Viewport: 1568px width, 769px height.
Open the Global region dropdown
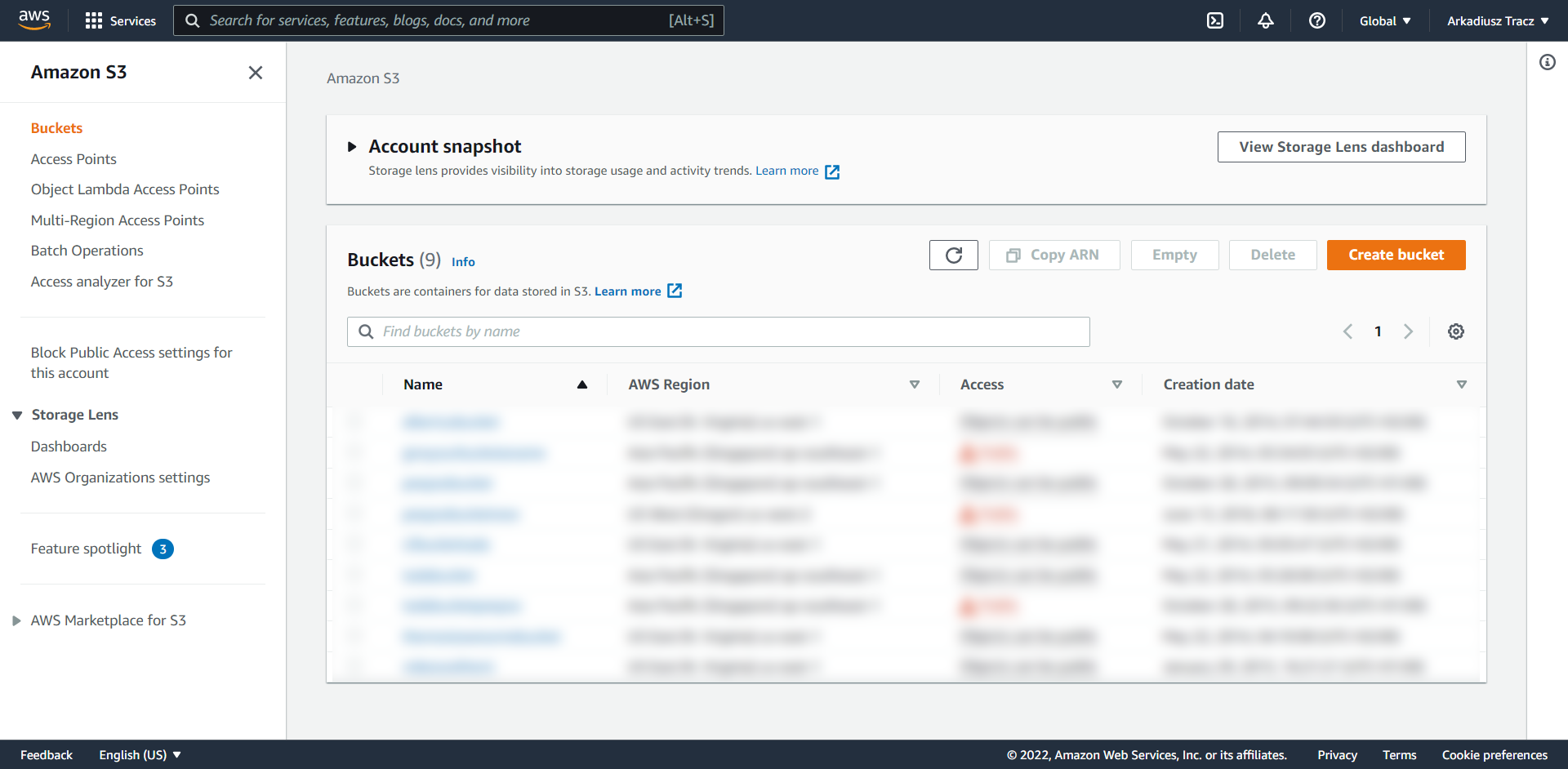point(1385,21)
